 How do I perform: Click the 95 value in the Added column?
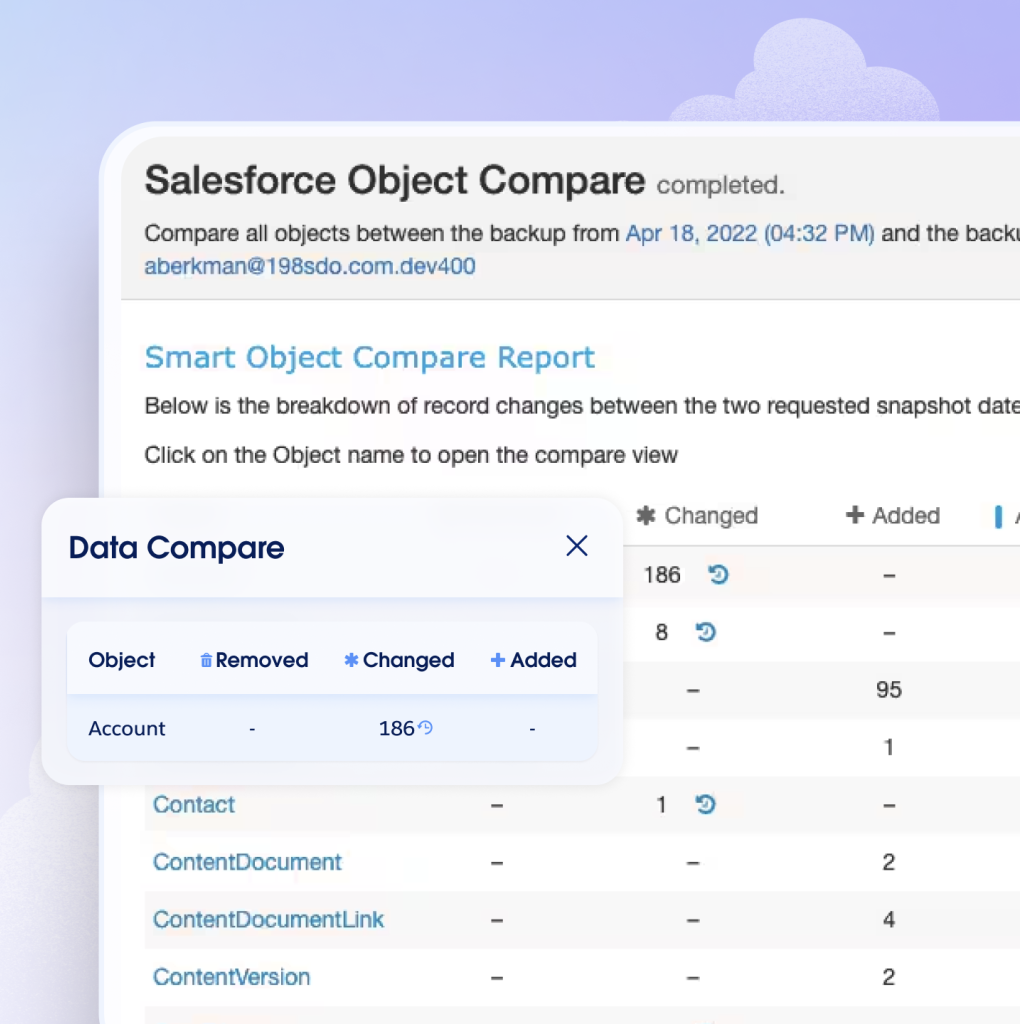(888, 690)
